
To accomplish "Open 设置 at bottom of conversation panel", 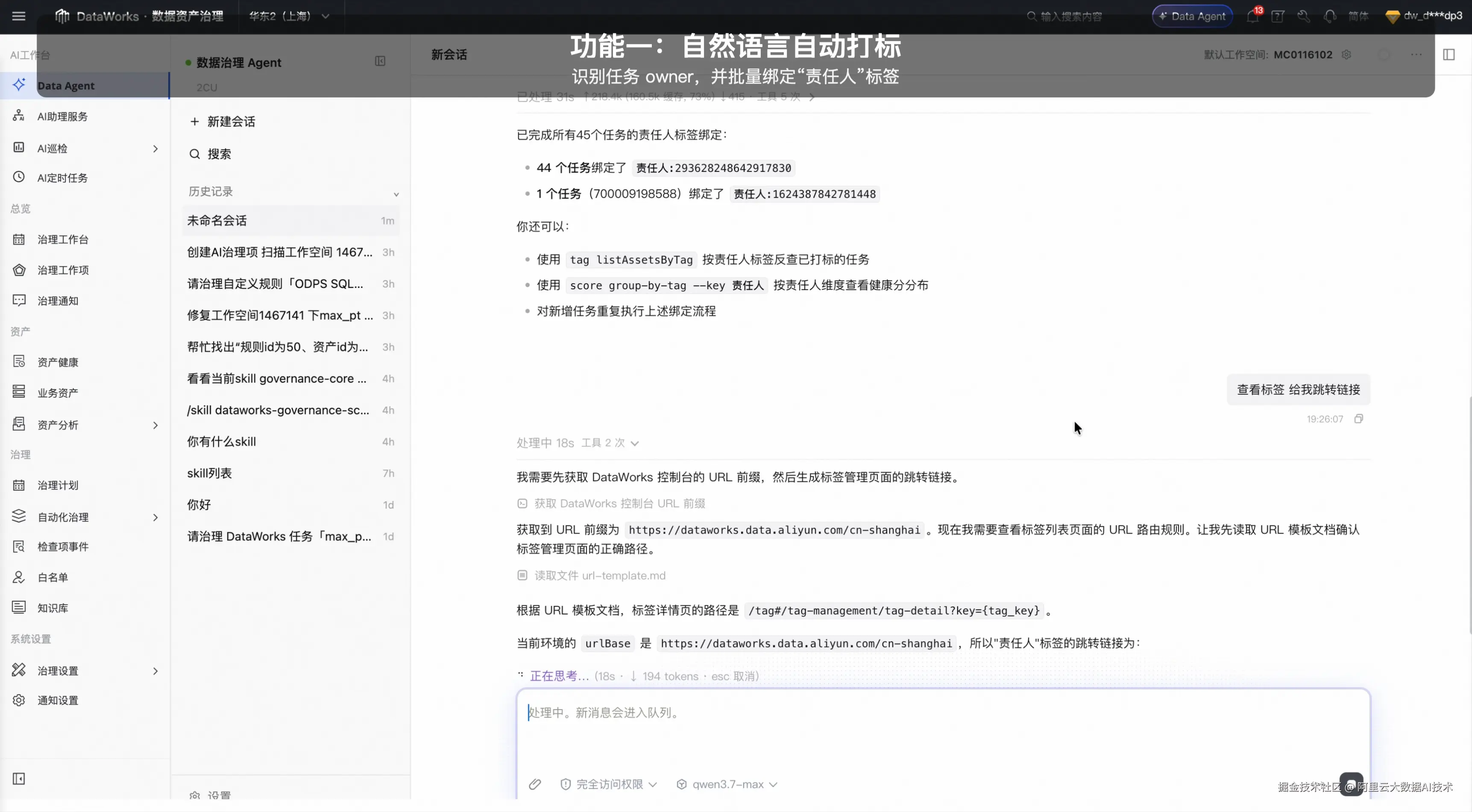I will (210, 795).
